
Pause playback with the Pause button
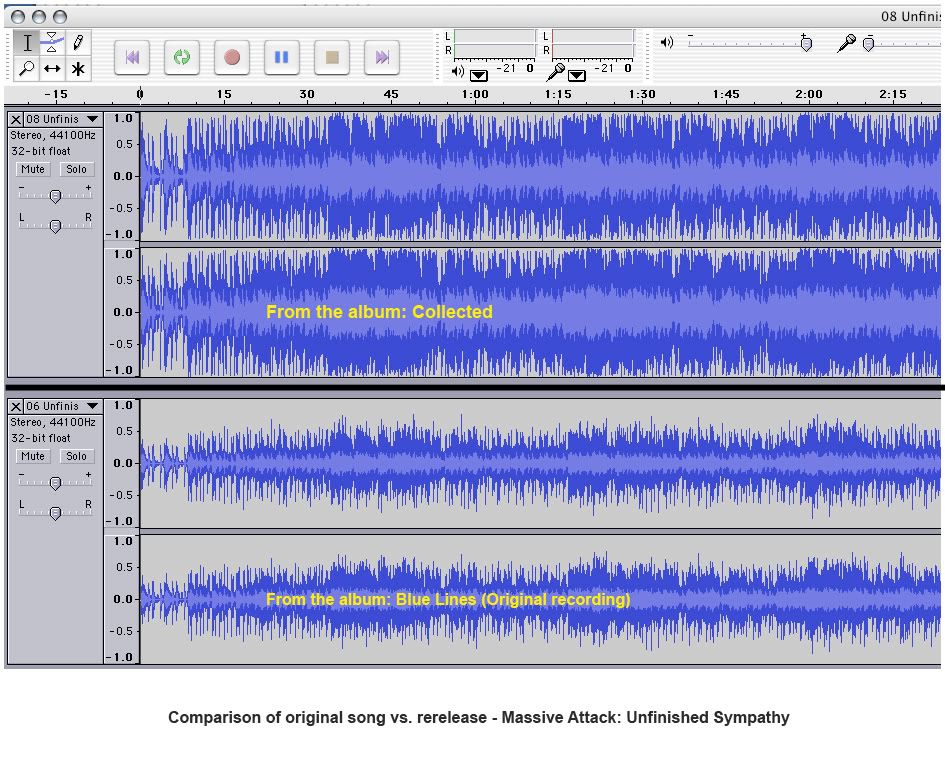[x=282, y=57]
